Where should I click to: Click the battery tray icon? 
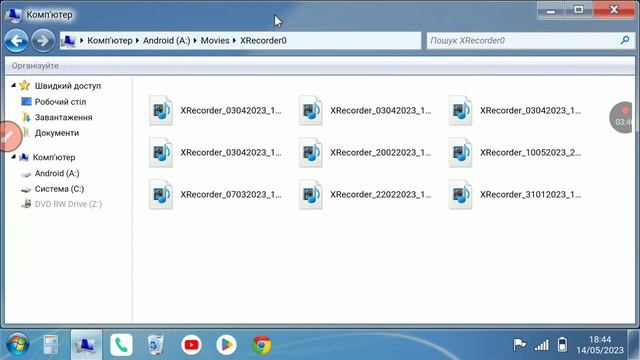[x=562, y=344]
